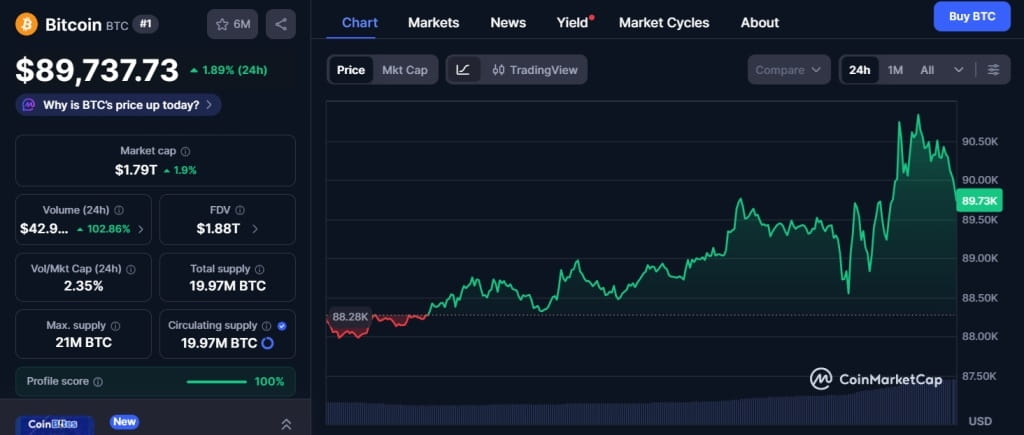
Task: Open the Chart tab
Action: point(360,23)
